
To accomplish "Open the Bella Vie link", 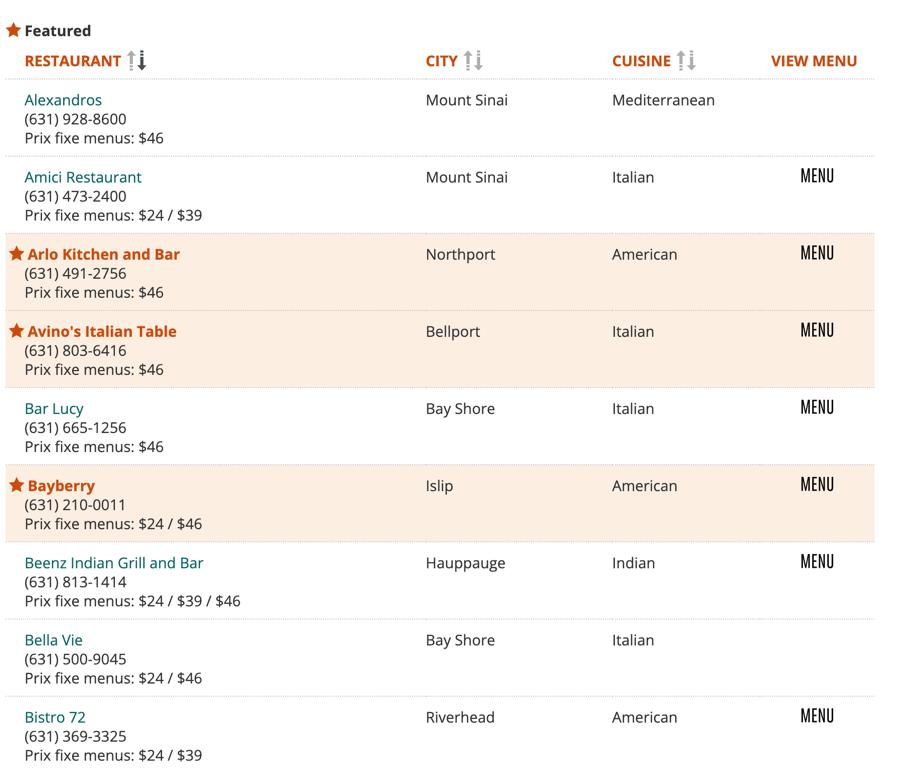I will pos(54,640).
